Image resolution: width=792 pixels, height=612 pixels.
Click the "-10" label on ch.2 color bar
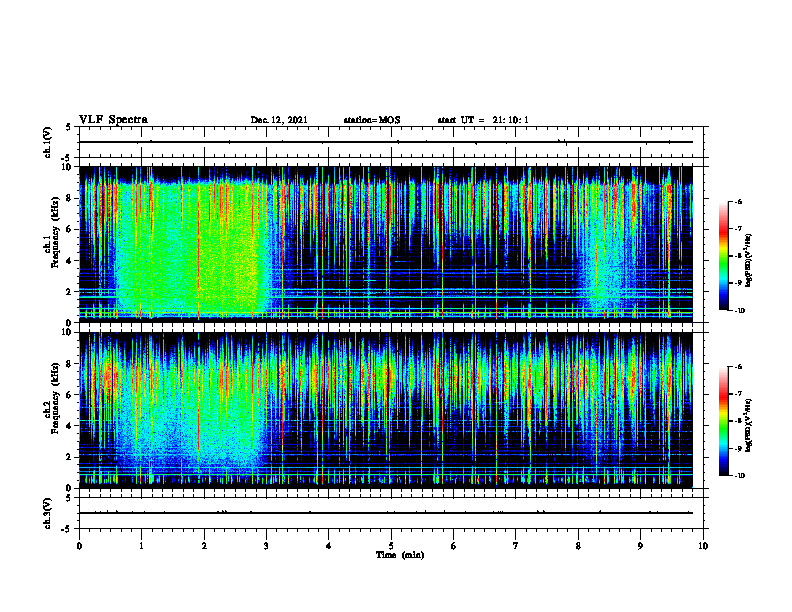pyautogui.click(x=739, y=476)
